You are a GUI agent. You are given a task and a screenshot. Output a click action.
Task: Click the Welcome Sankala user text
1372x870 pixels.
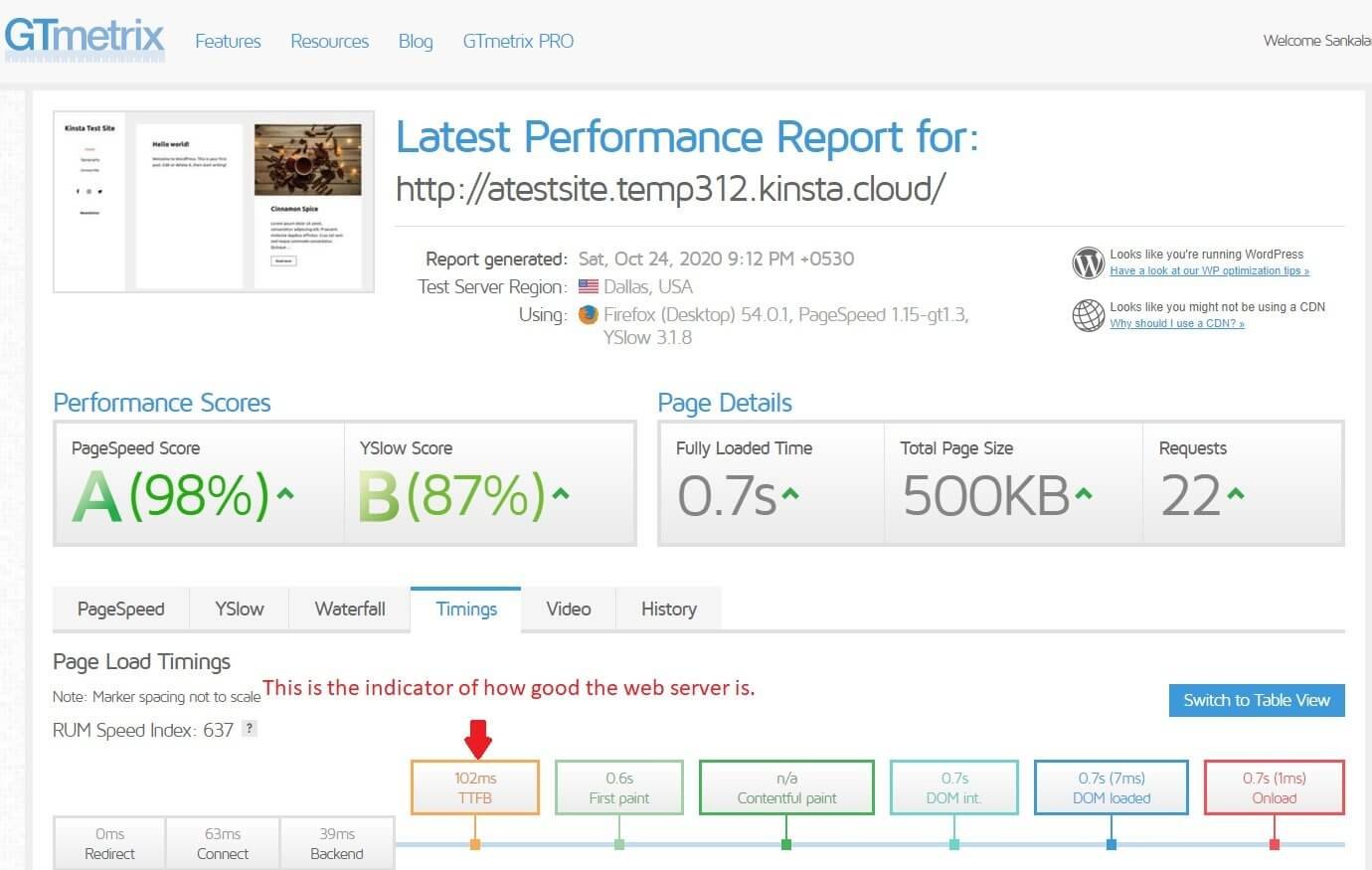(1317, 41)
